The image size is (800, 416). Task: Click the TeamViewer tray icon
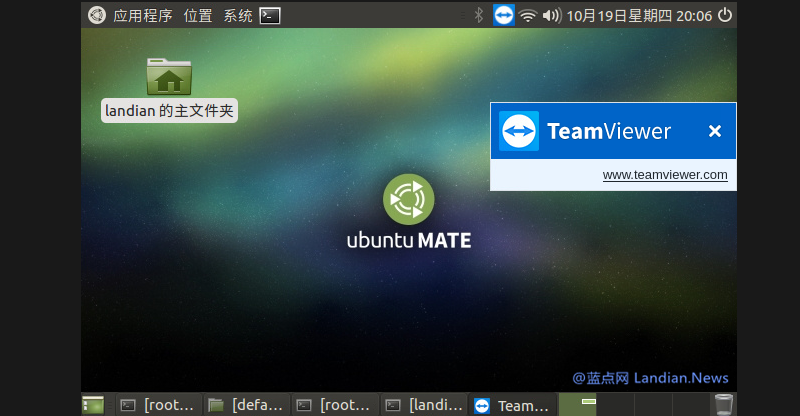[504, 15]
